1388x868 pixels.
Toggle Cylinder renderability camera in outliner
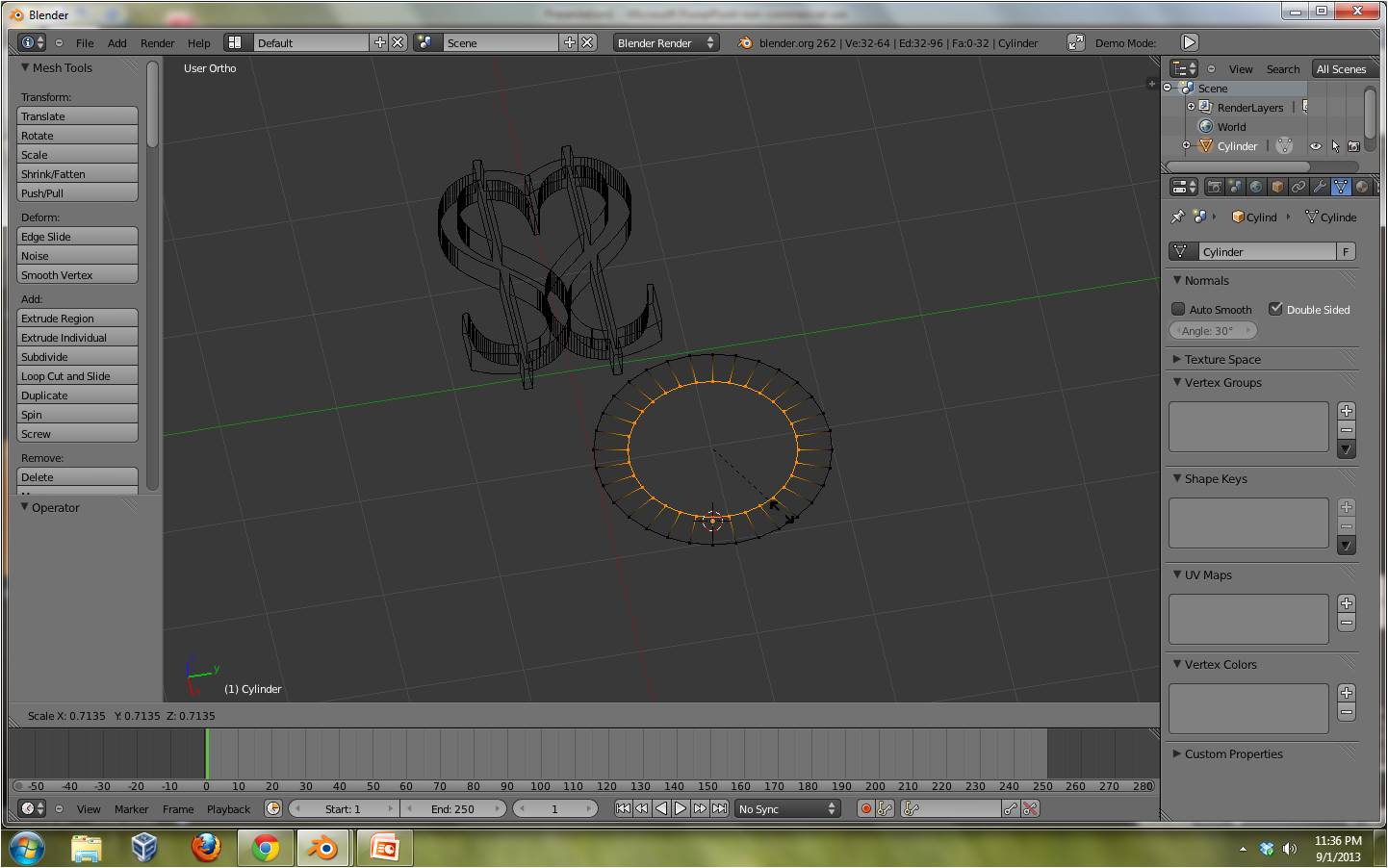1353,146
